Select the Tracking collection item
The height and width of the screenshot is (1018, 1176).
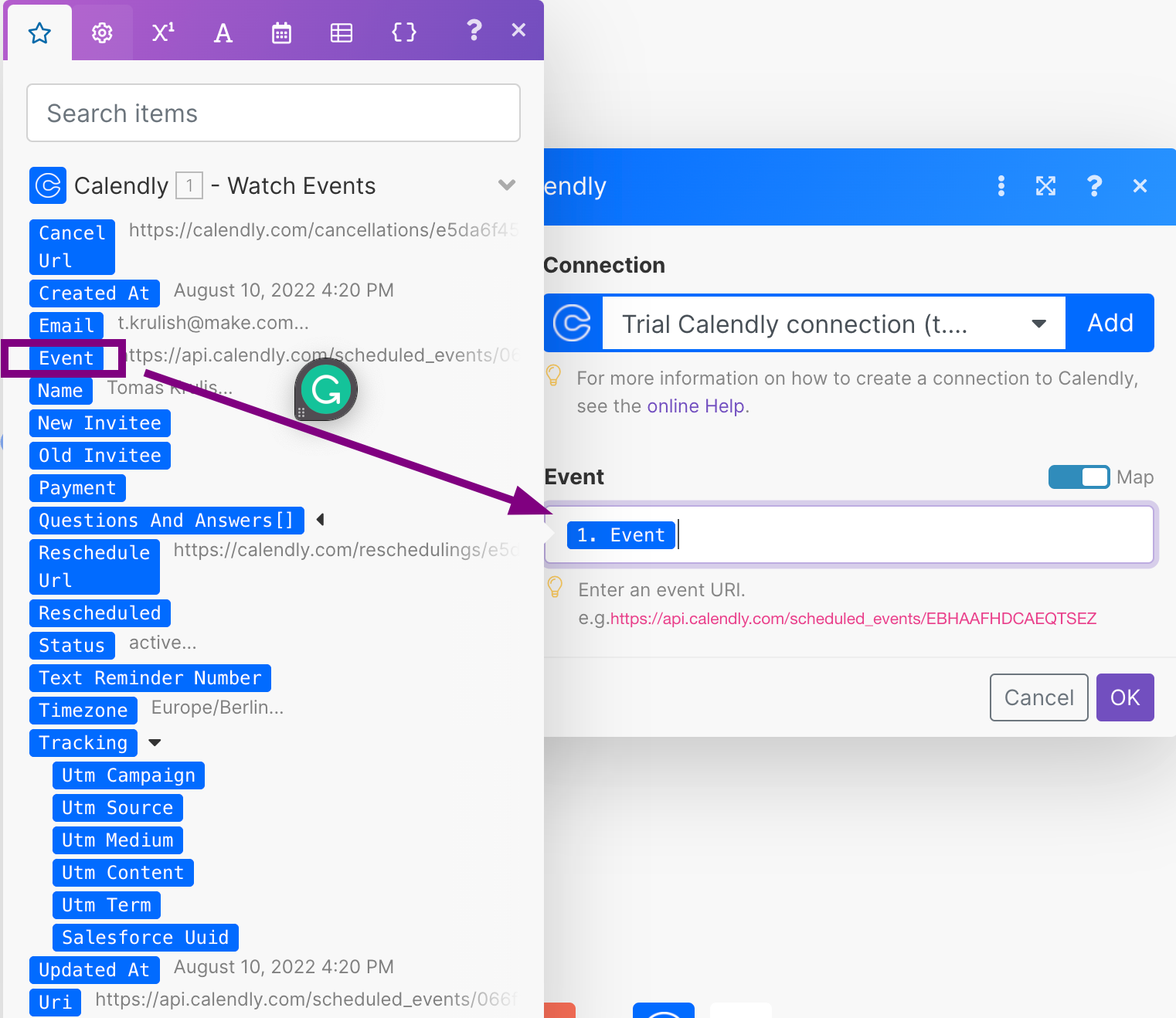click(83, 743)
